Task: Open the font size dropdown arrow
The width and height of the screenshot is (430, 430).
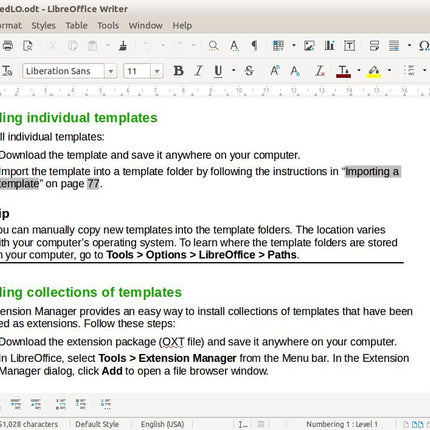Action: tap(157, 71)
